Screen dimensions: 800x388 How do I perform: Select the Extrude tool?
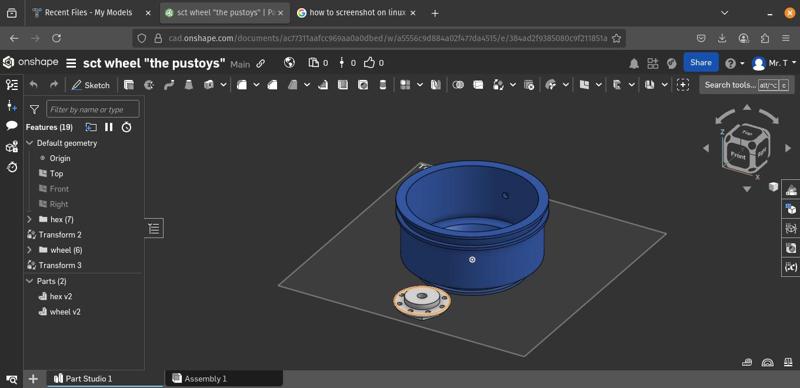(129, 85)
